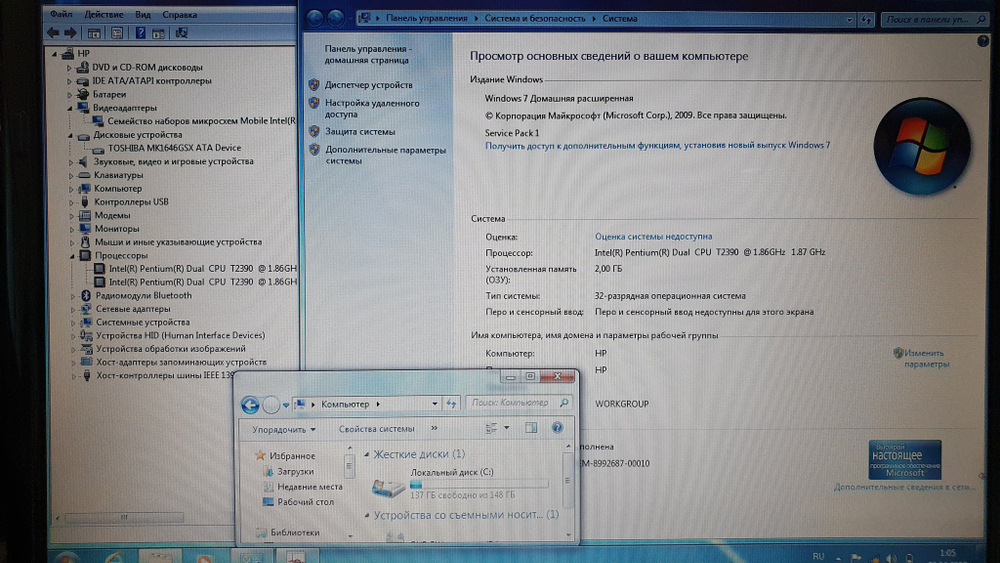Collapse the Процессоры node
The image size is (1000, 563).
click(x=72, y=256)
